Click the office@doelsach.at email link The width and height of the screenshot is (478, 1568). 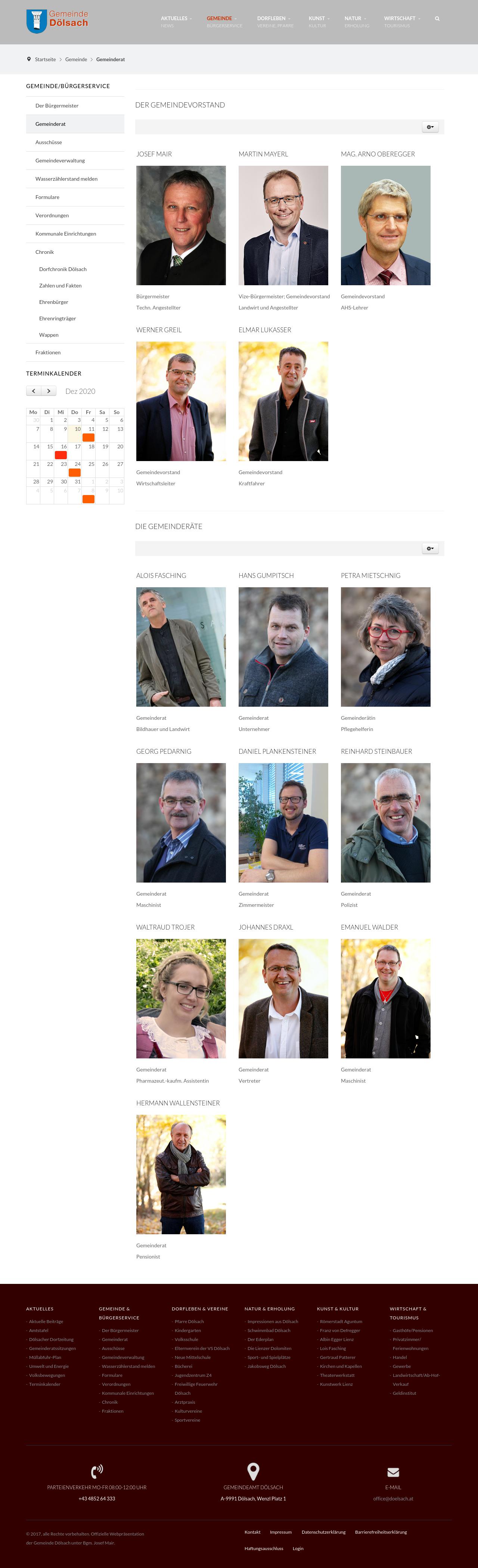coord(393,1499)
